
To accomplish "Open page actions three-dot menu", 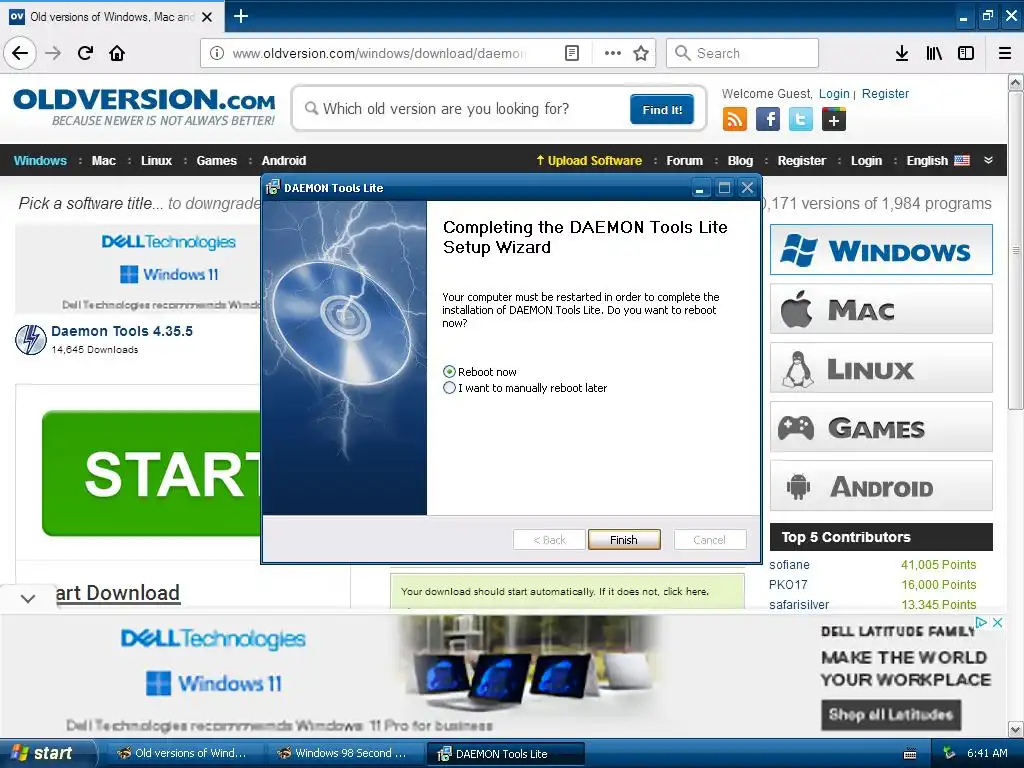I will pos(613,53).
